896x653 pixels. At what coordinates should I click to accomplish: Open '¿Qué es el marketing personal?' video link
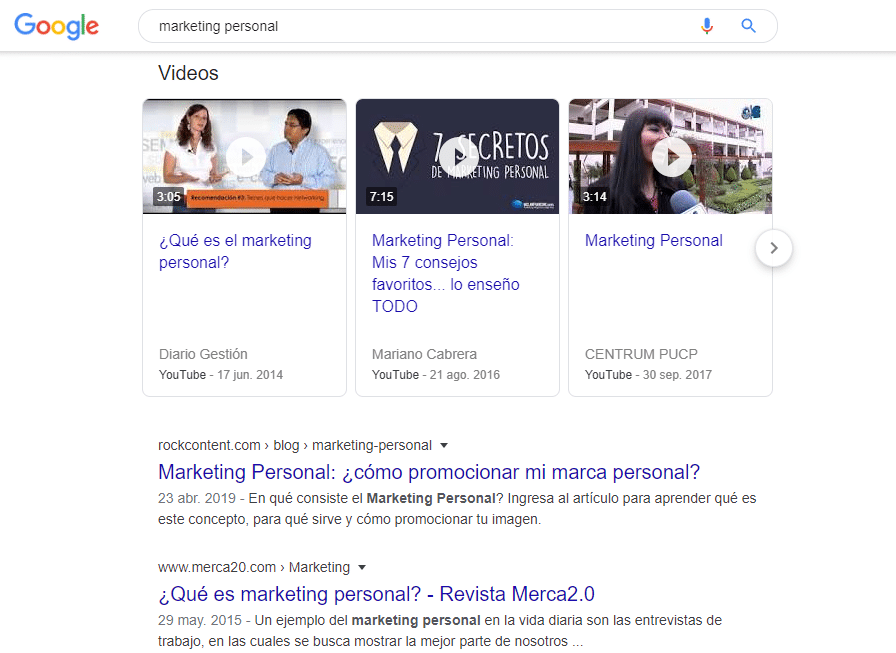[235, 251]
